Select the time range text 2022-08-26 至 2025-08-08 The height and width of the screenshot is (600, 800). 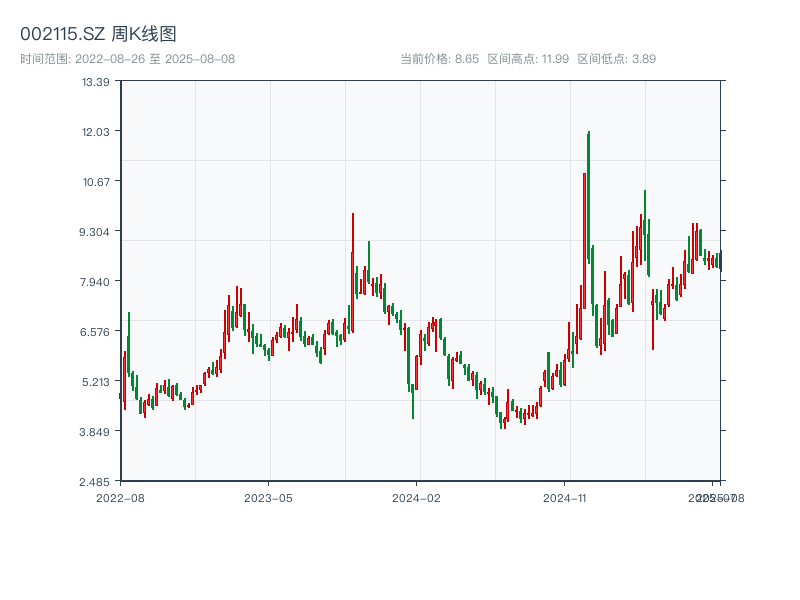click(x=155, y=59)
